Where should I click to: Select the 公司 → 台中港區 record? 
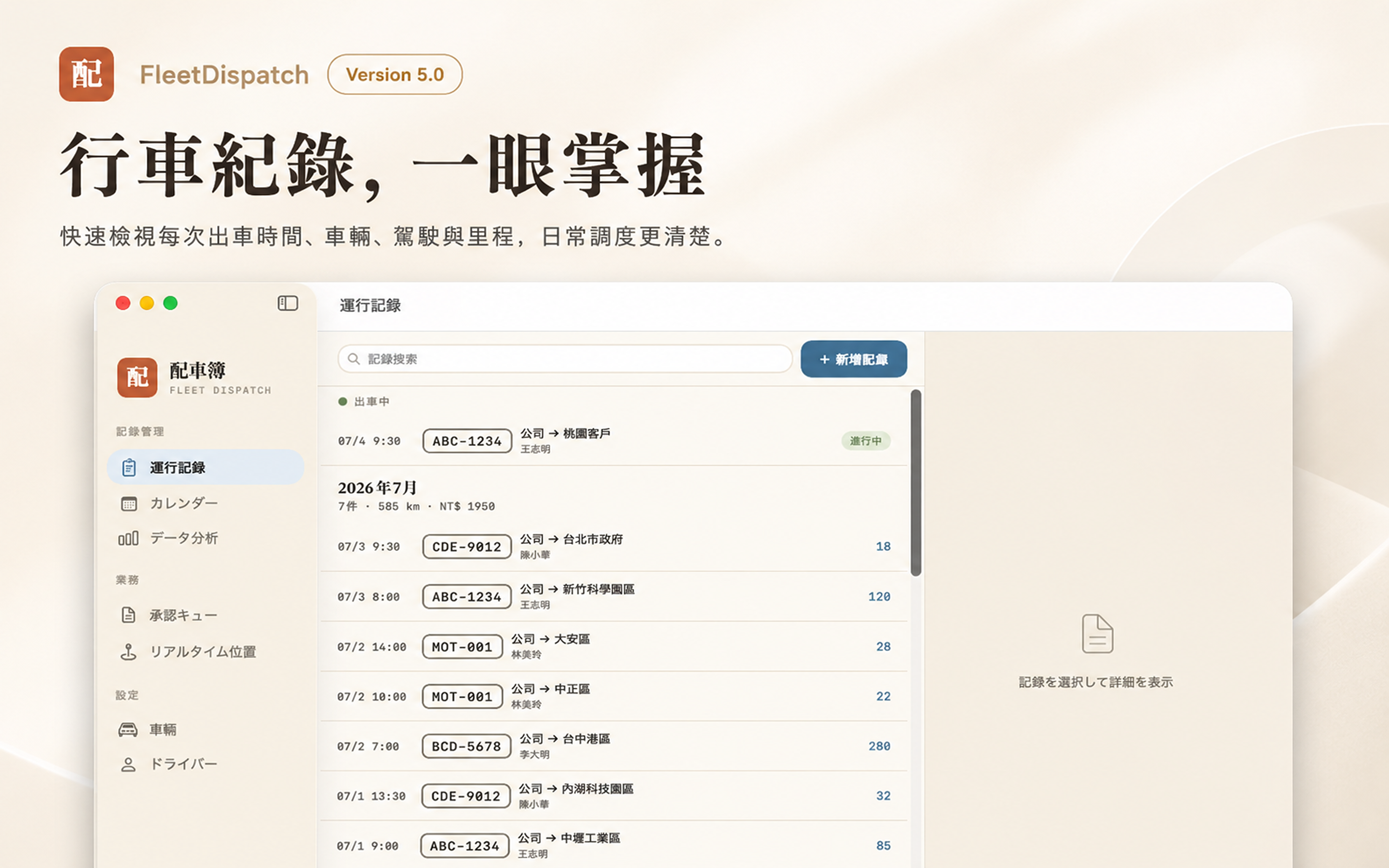click(x=614, y=746)
